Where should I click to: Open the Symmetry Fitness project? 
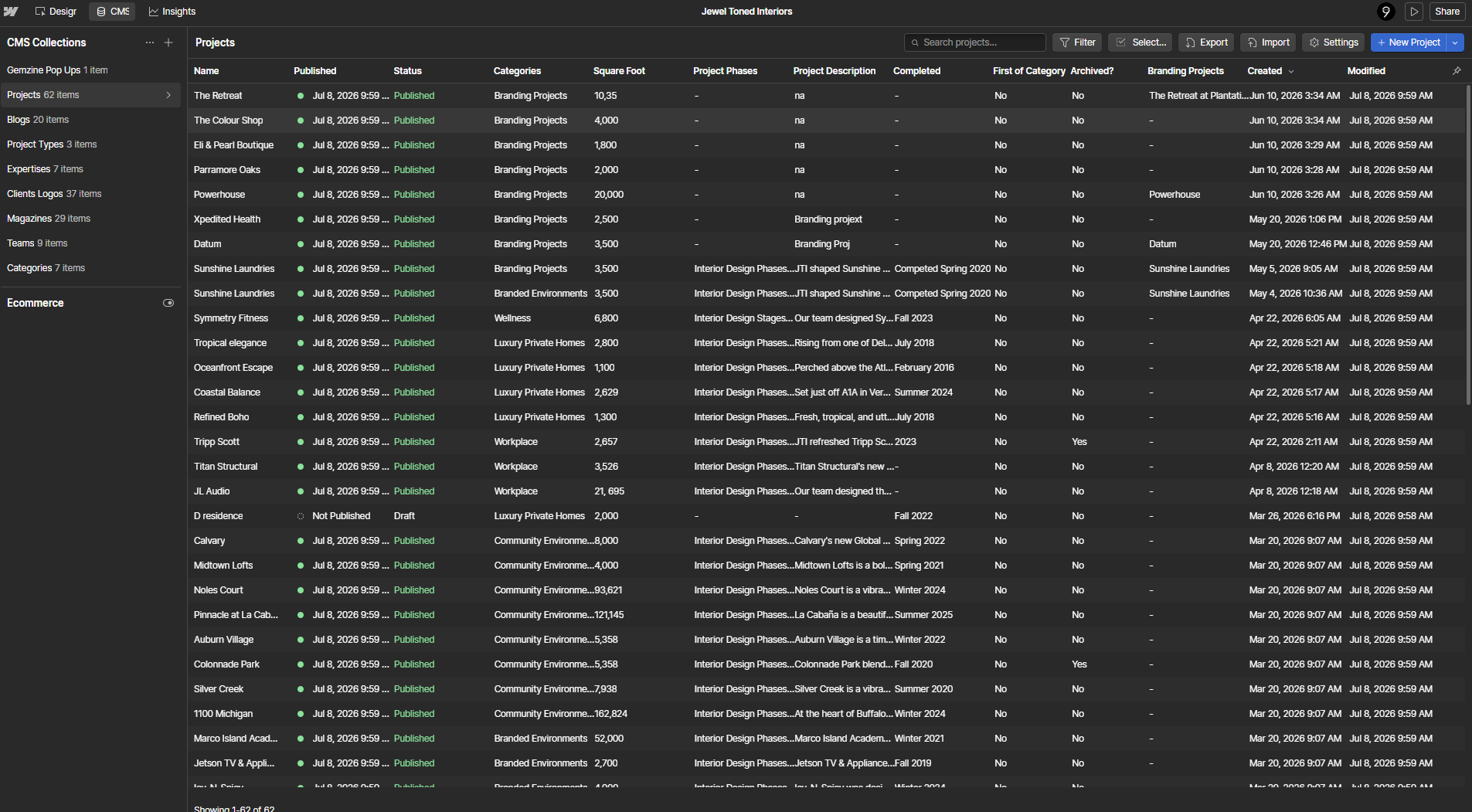[x=231, y=318]
